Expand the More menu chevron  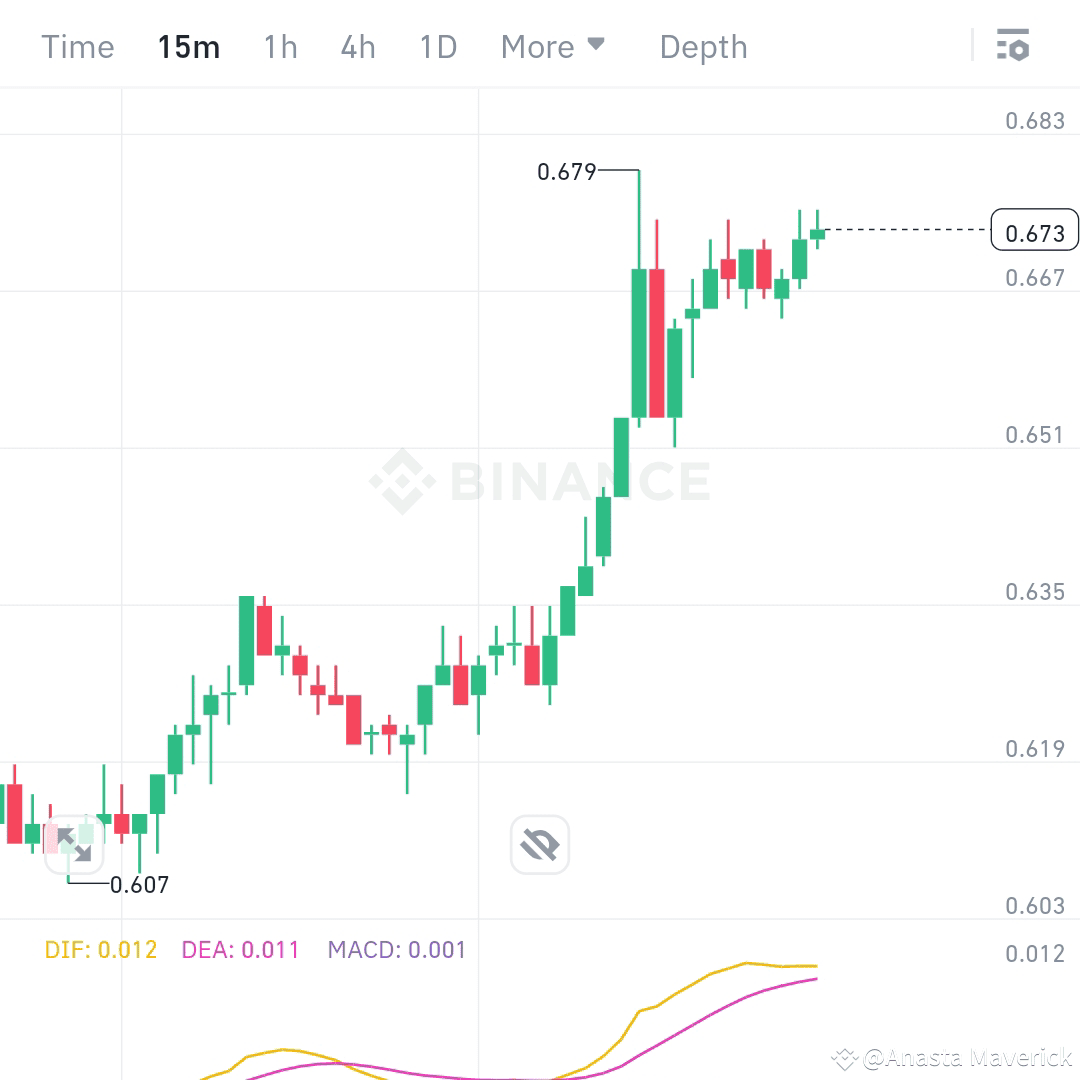coord(597,46)
